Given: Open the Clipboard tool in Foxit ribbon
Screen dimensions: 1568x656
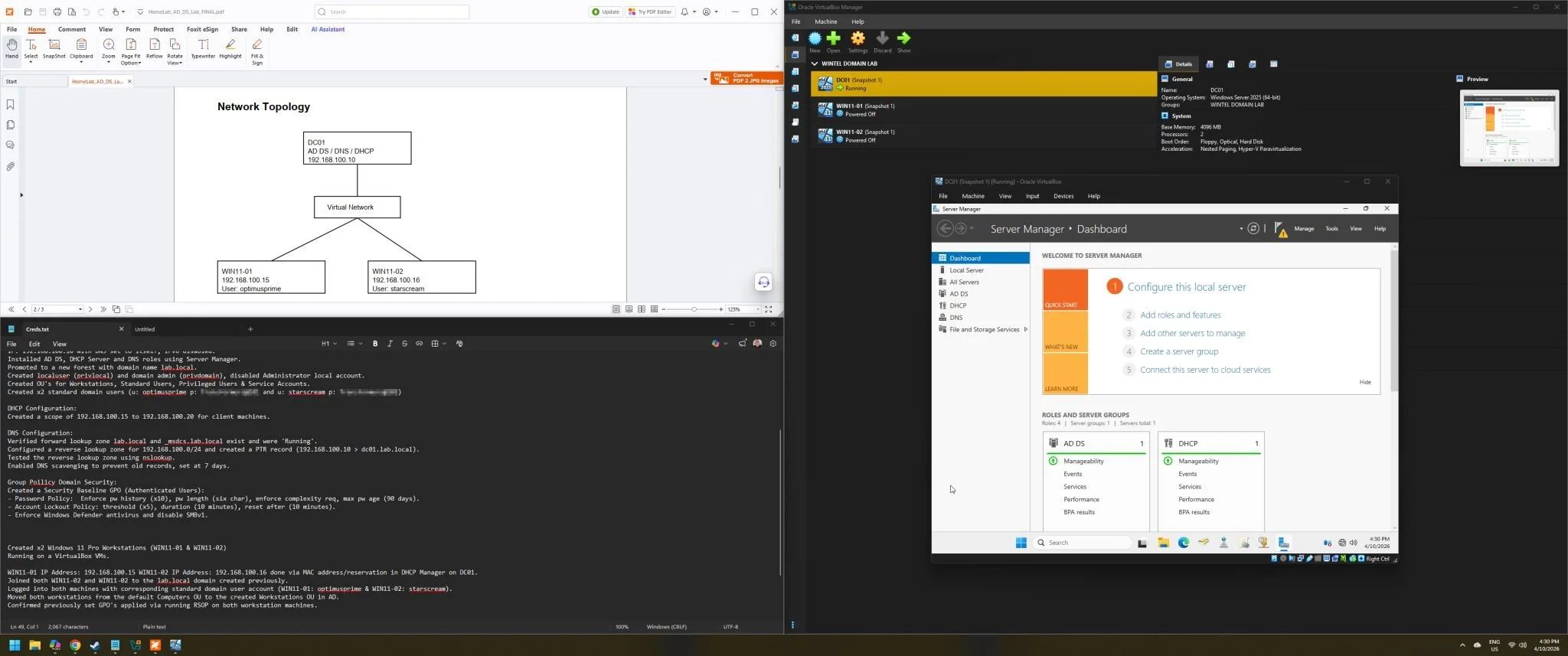Looking at the screenshot, I should [x=81, y=50].
